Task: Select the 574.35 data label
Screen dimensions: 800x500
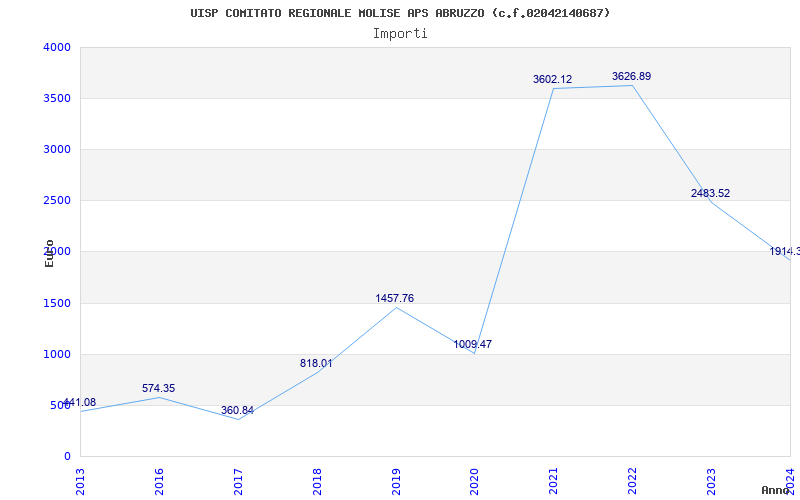Action: [x=159, y=388]
